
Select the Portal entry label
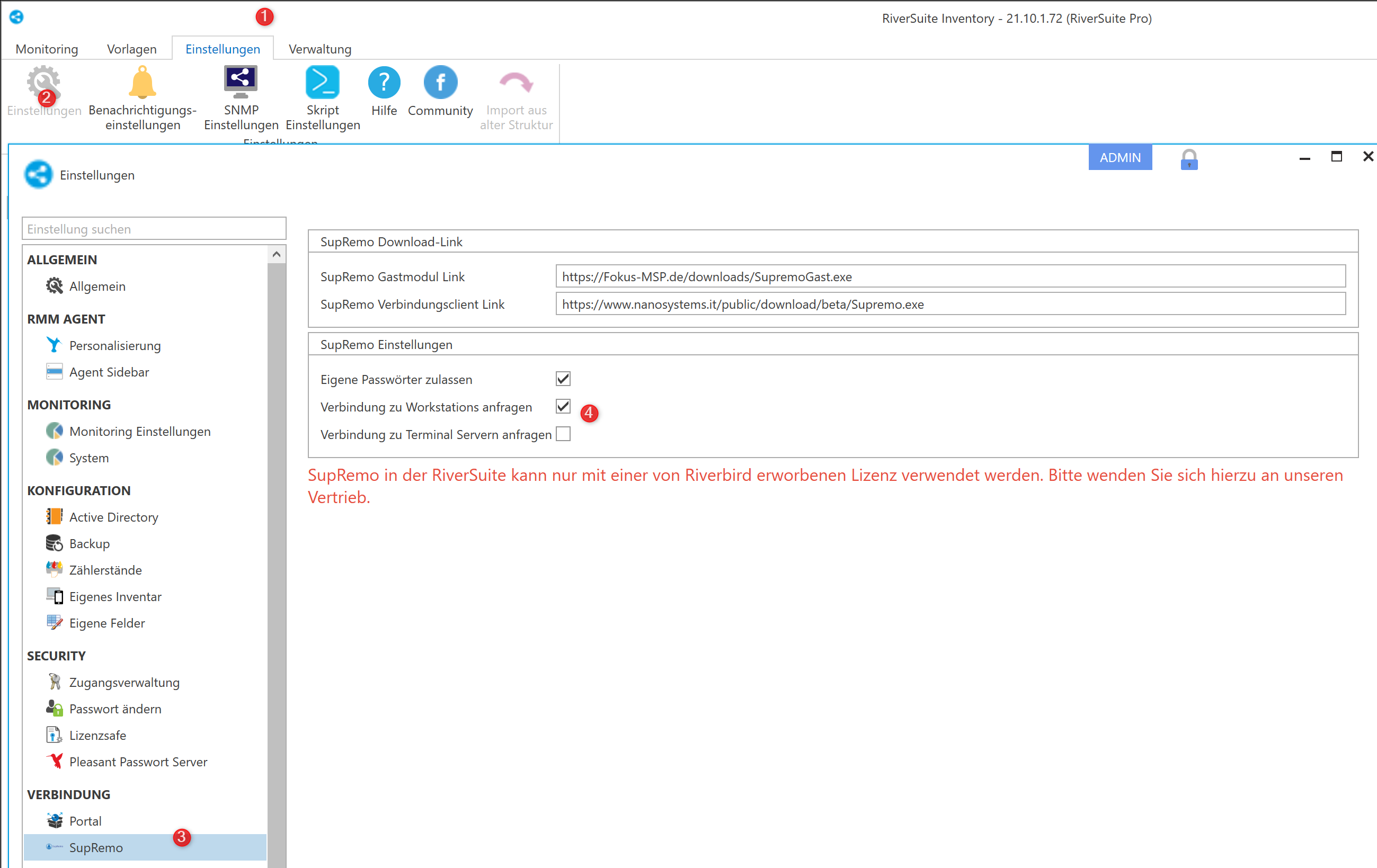tap(85, 821)
